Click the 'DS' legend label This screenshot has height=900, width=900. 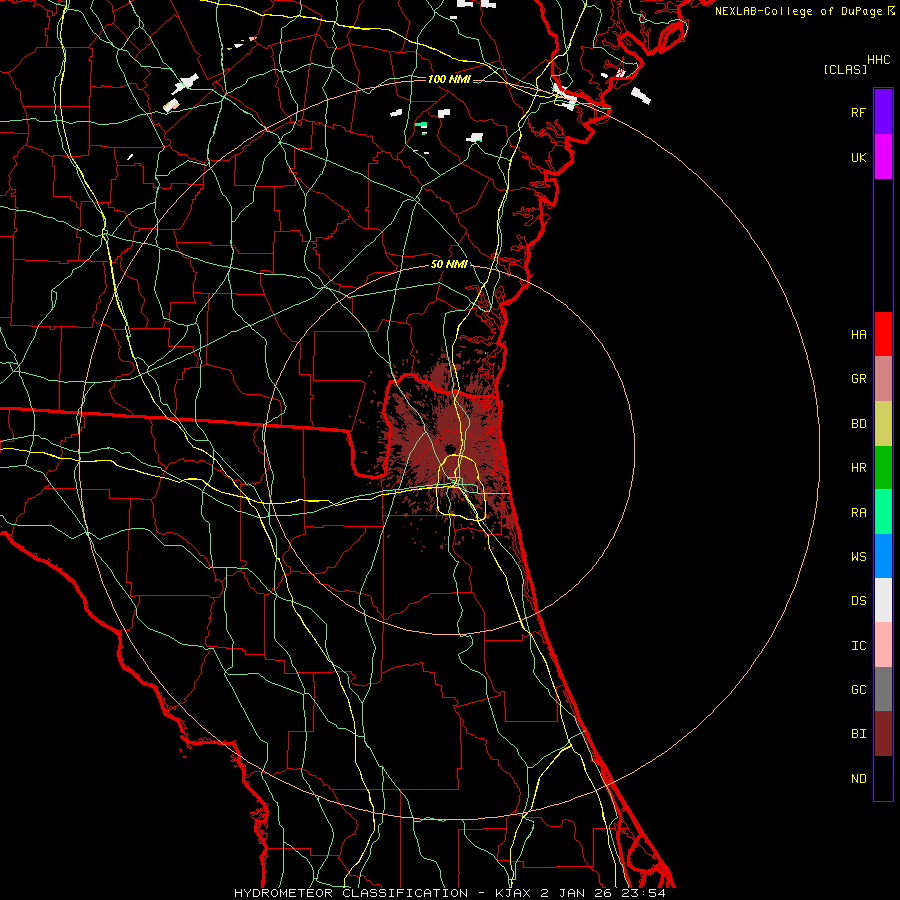859,601
